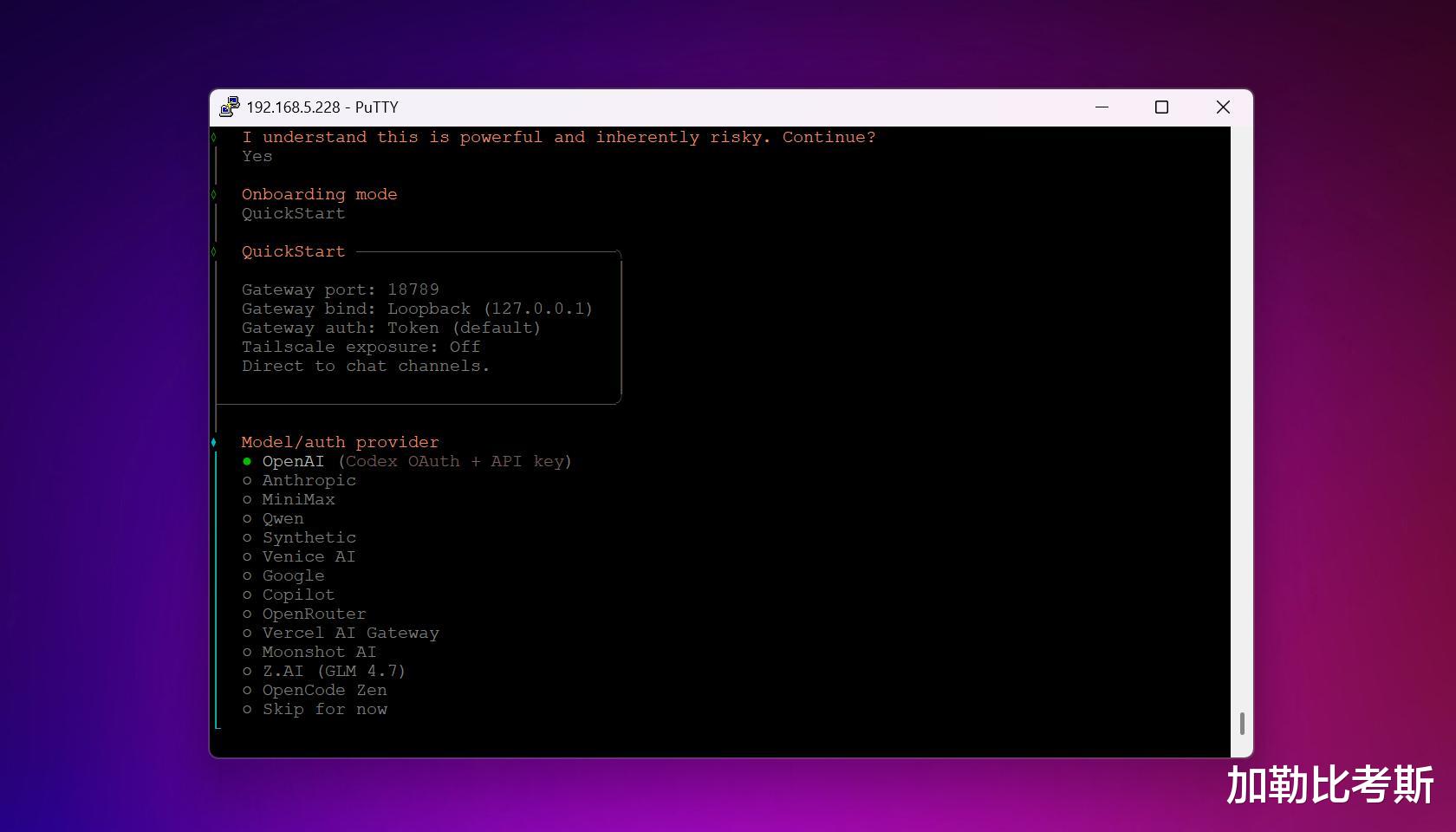
Task: Click the PuTTY icon in the title bar
Action: pos(230,107)
